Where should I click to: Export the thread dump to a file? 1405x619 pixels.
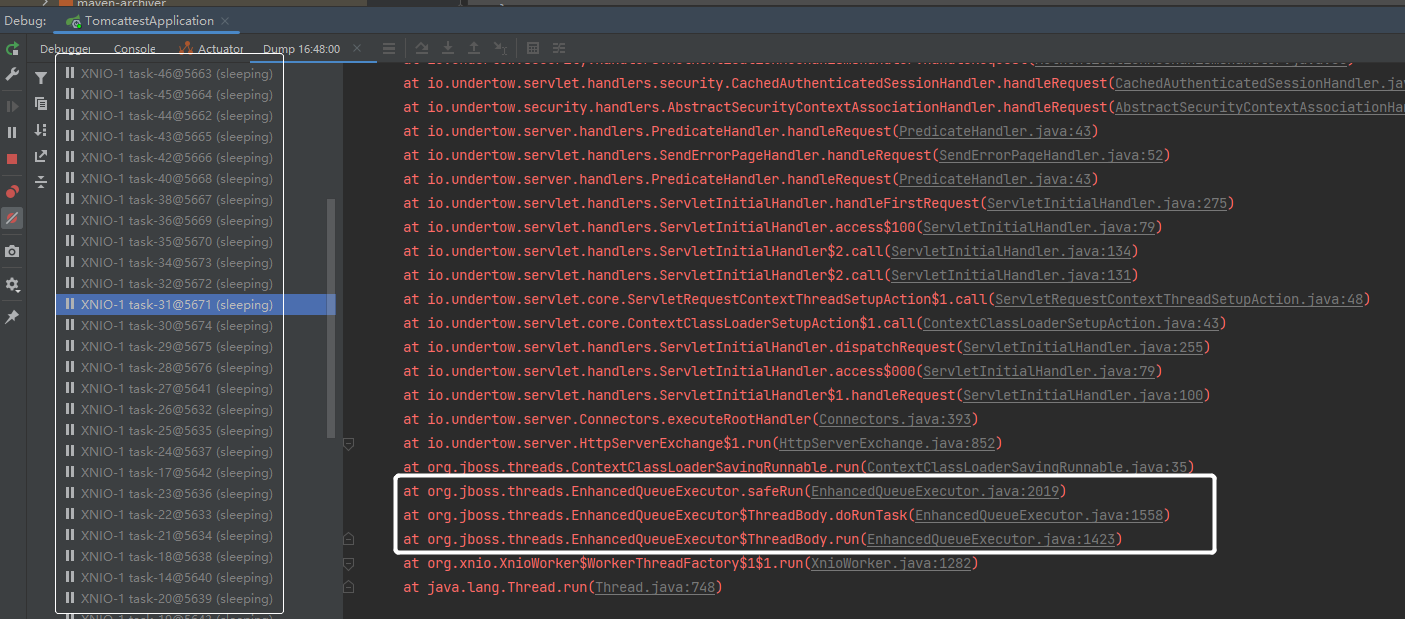pyautogui.click(x=41, y=156)
